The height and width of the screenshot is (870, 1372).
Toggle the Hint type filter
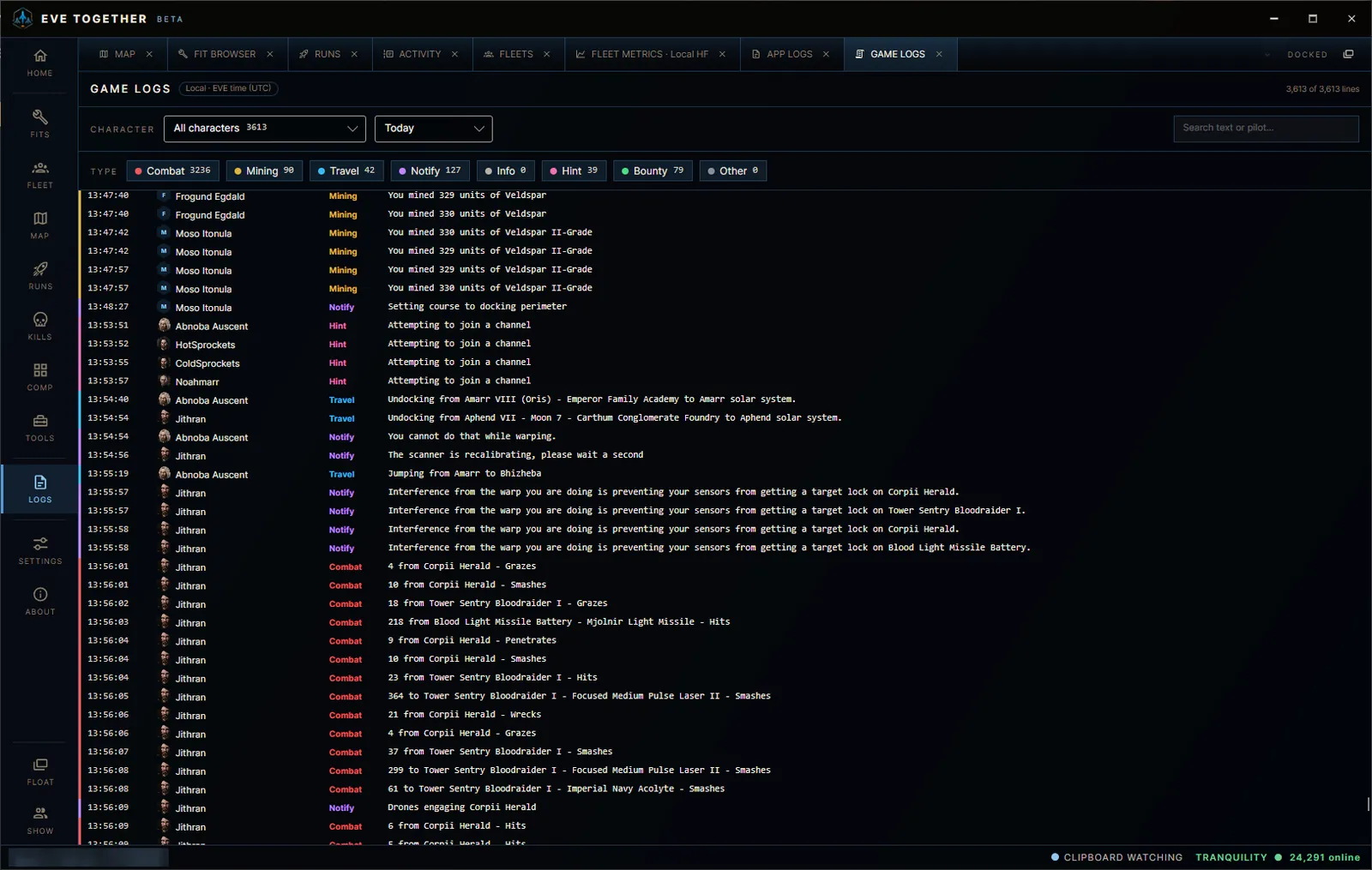tap(574, 171)
